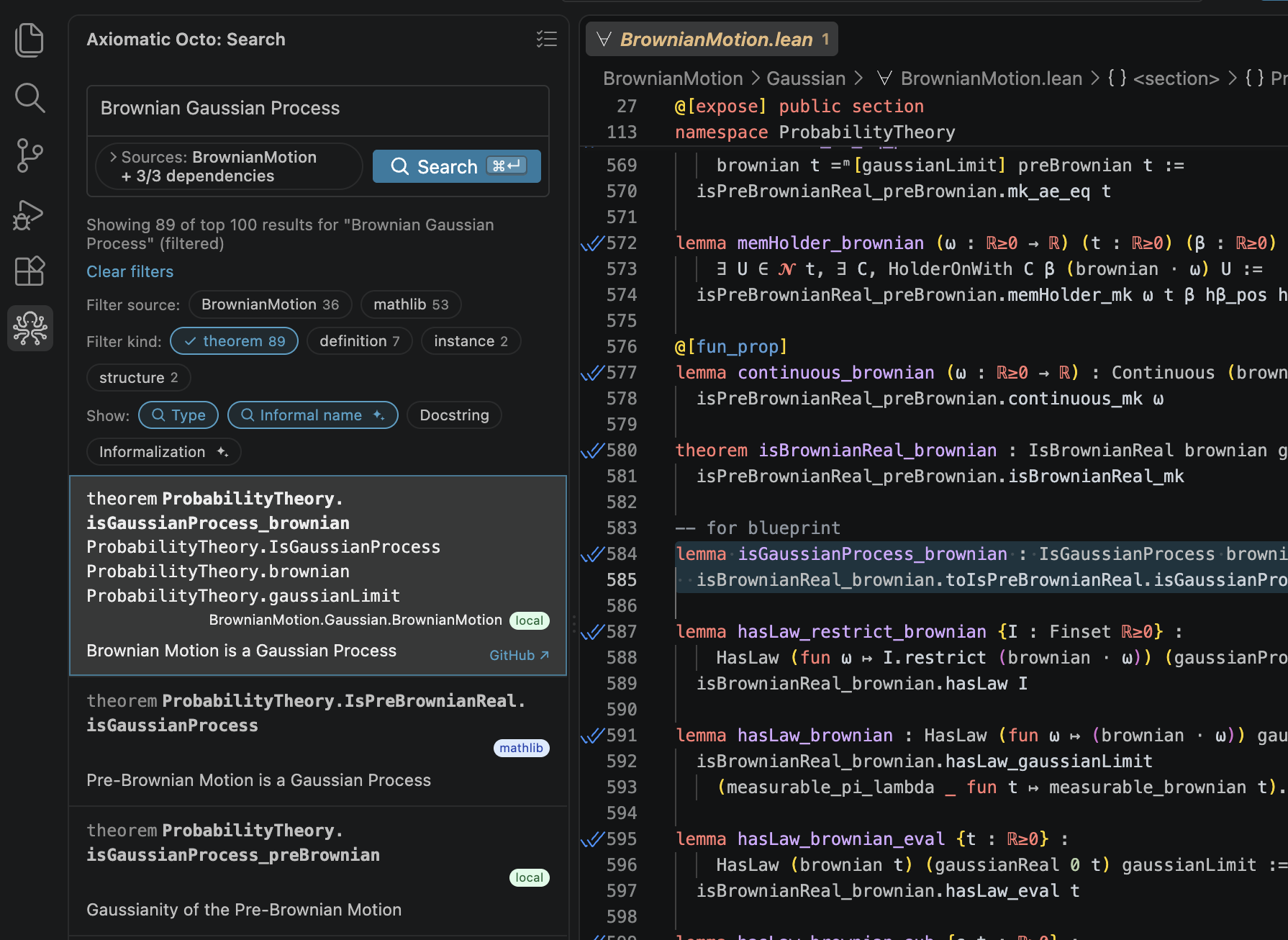1288x940 pixels.
Task: Click 'continuous_brownian' lemma name in editor
Action: [x=835, y=373]
